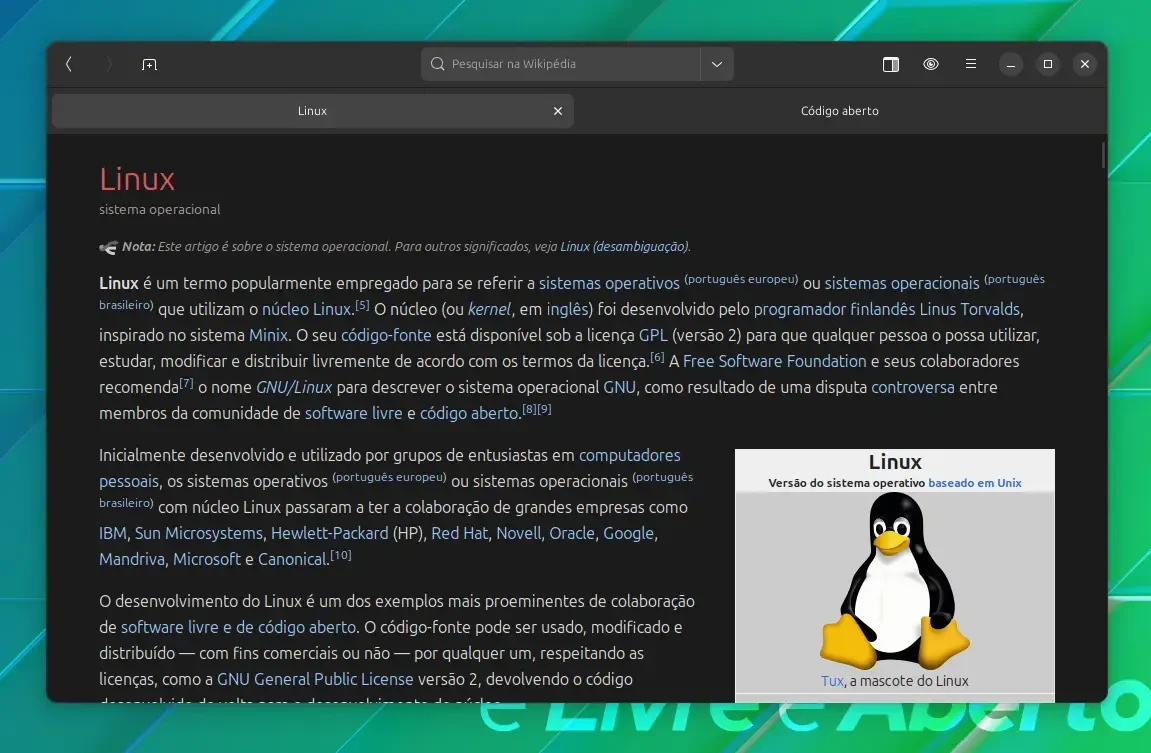
Task: Expand the search bar dropdown arrow
Action: click(717, 65)
